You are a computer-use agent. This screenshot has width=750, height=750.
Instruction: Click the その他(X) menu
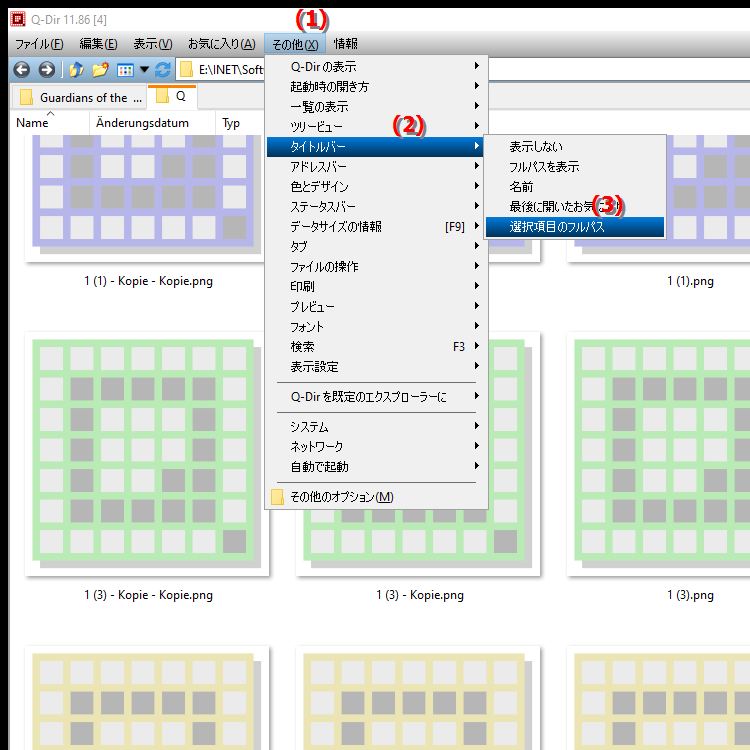(295, 44)
